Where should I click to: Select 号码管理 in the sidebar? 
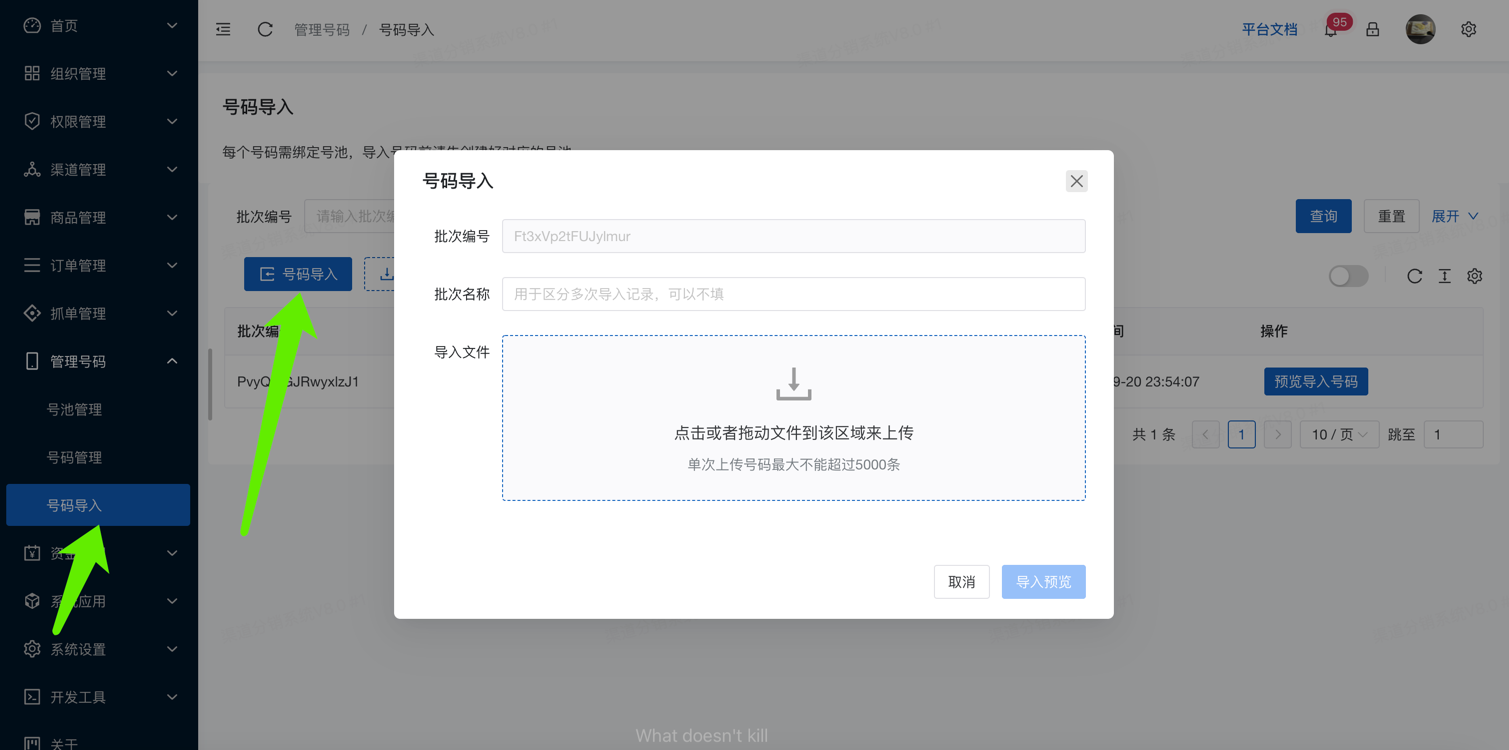pos(75,457)
